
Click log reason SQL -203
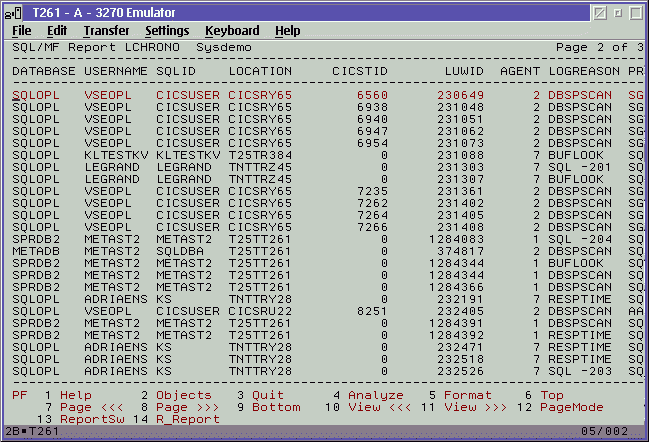(x=580, y=371)
